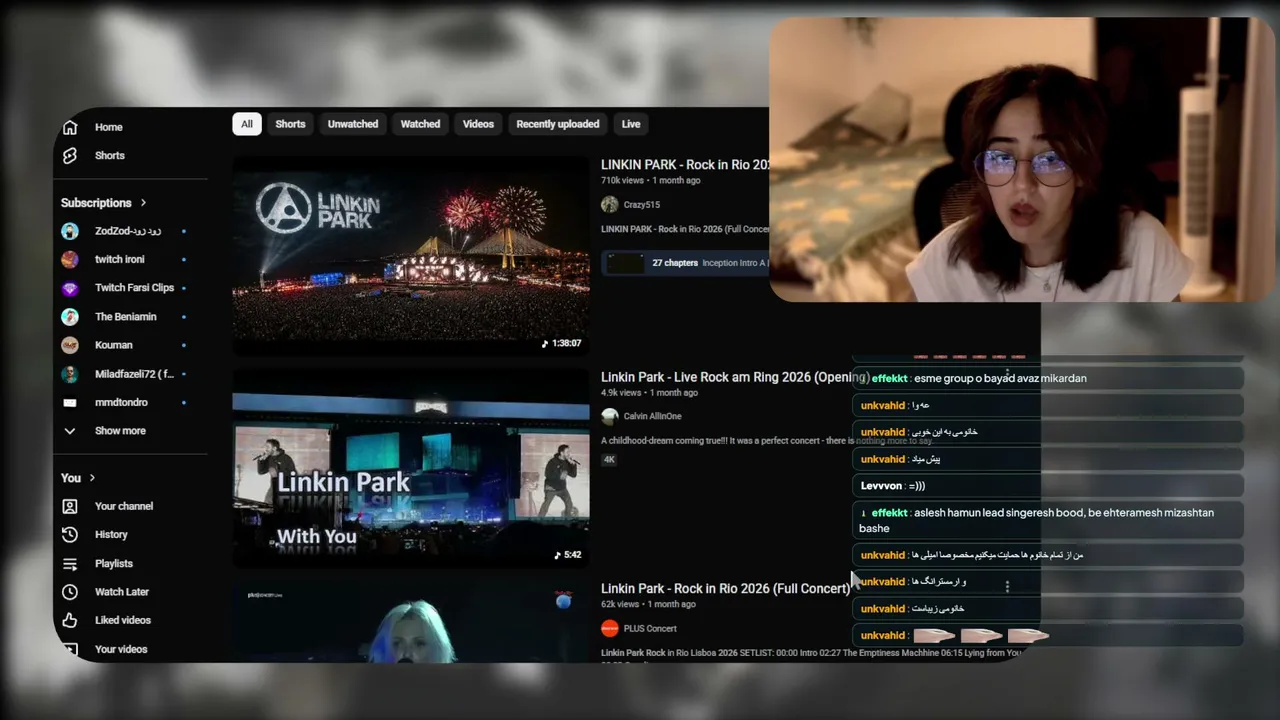The width and height of the screenshot is (1280, 720).
Task: Click Levvvon username in chat
Action: point(881,486)
